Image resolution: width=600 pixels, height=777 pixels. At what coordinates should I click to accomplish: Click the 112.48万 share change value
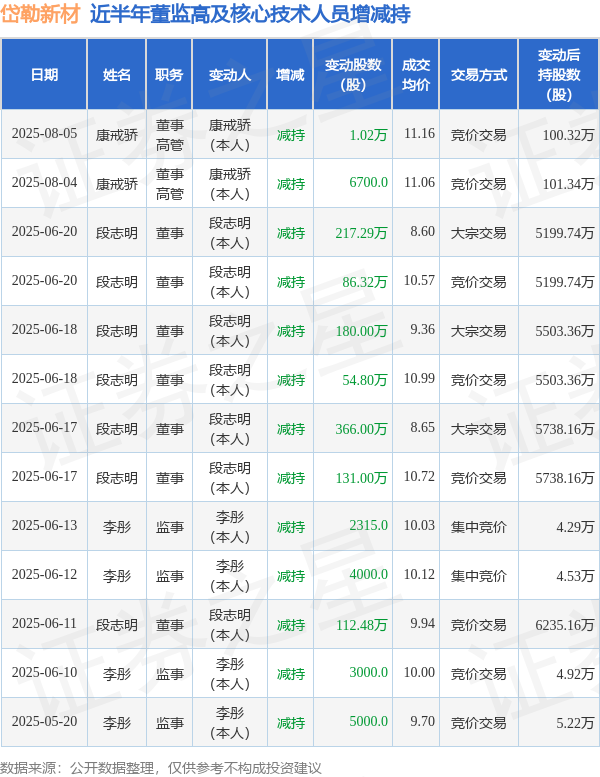point(361,625)
